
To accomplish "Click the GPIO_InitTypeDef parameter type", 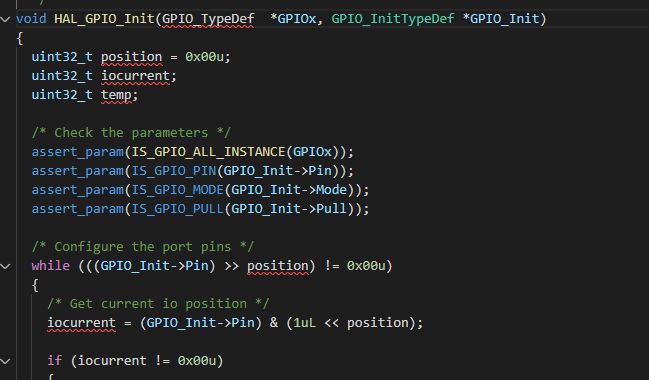I will [393, 19].
